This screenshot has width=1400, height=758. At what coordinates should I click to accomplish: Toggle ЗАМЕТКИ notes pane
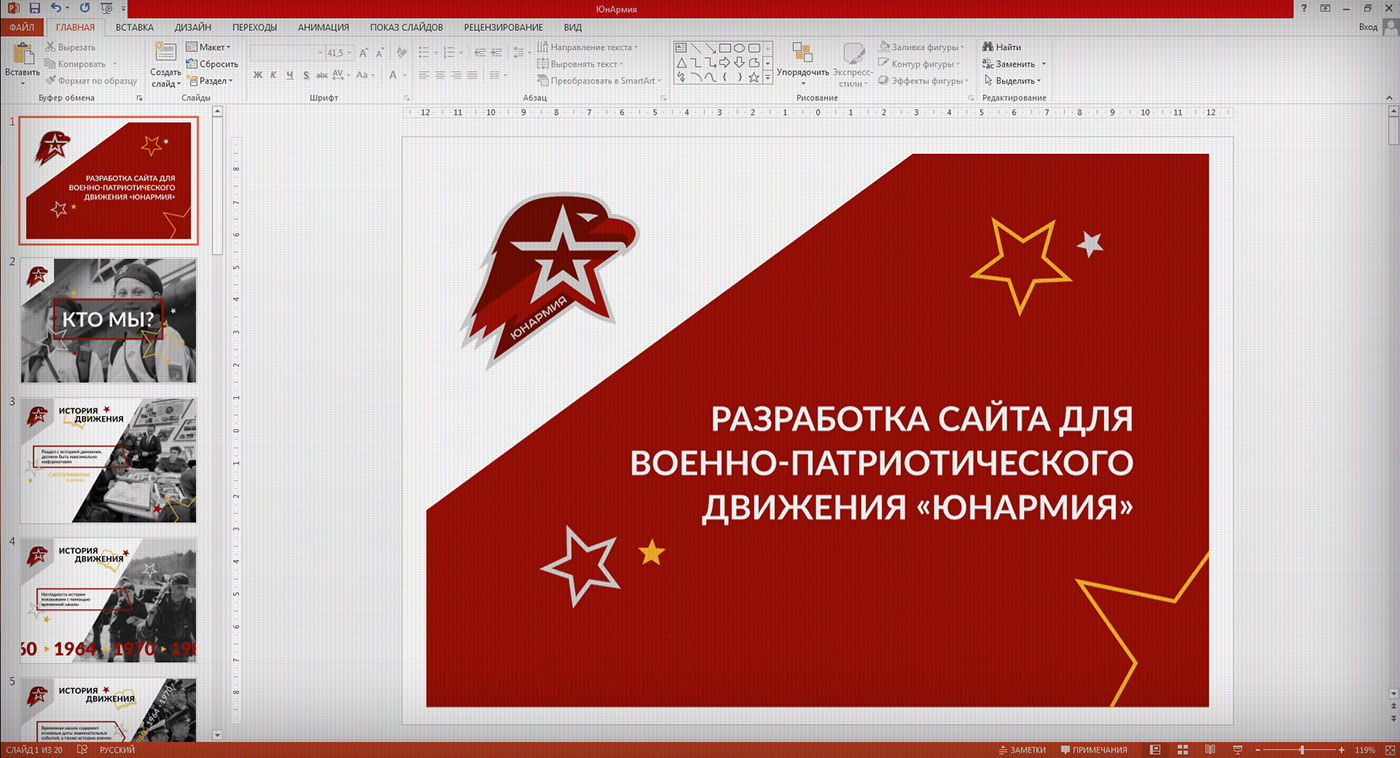coord(1021,749)
